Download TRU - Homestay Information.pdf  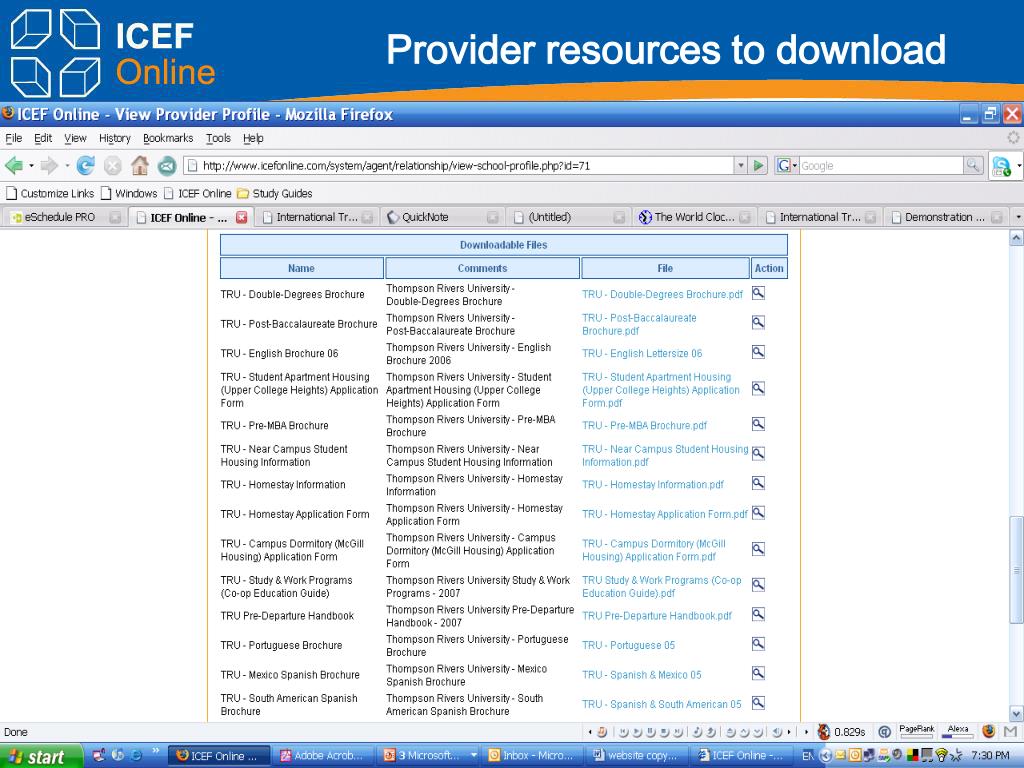click(653, 485)
